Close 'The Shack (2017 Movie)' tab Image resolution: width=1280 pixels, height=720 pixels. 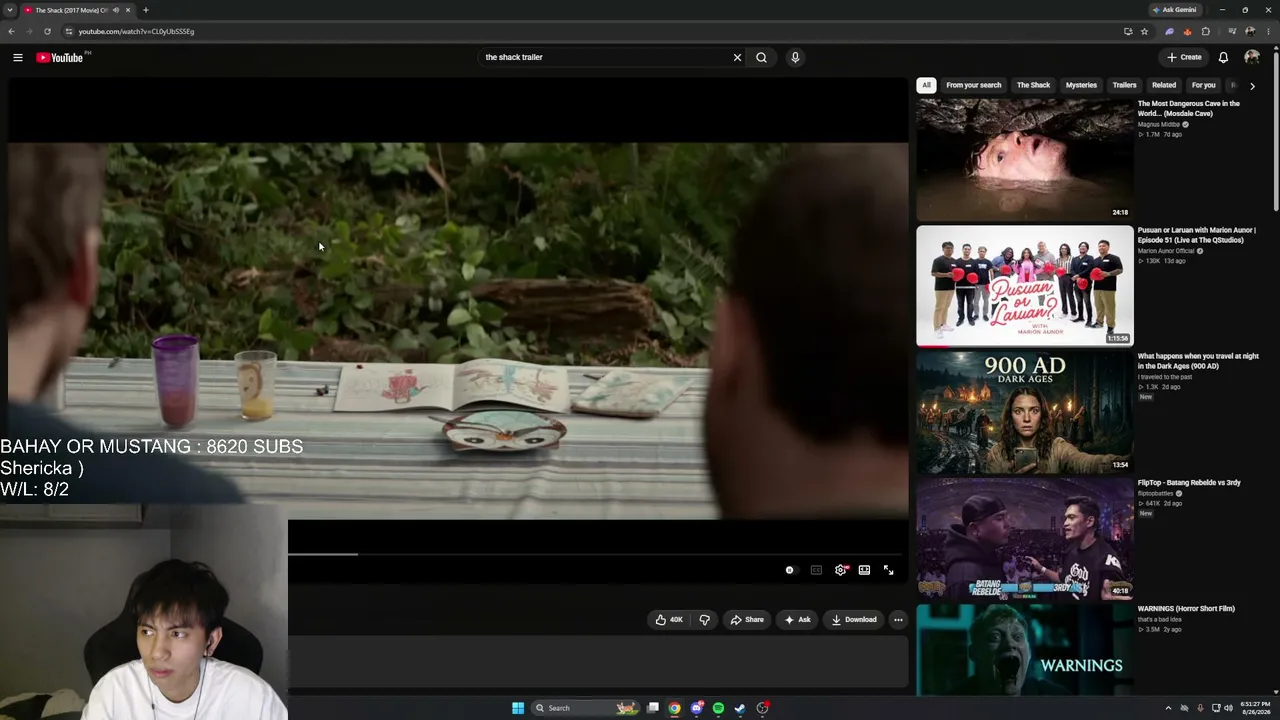128,10
